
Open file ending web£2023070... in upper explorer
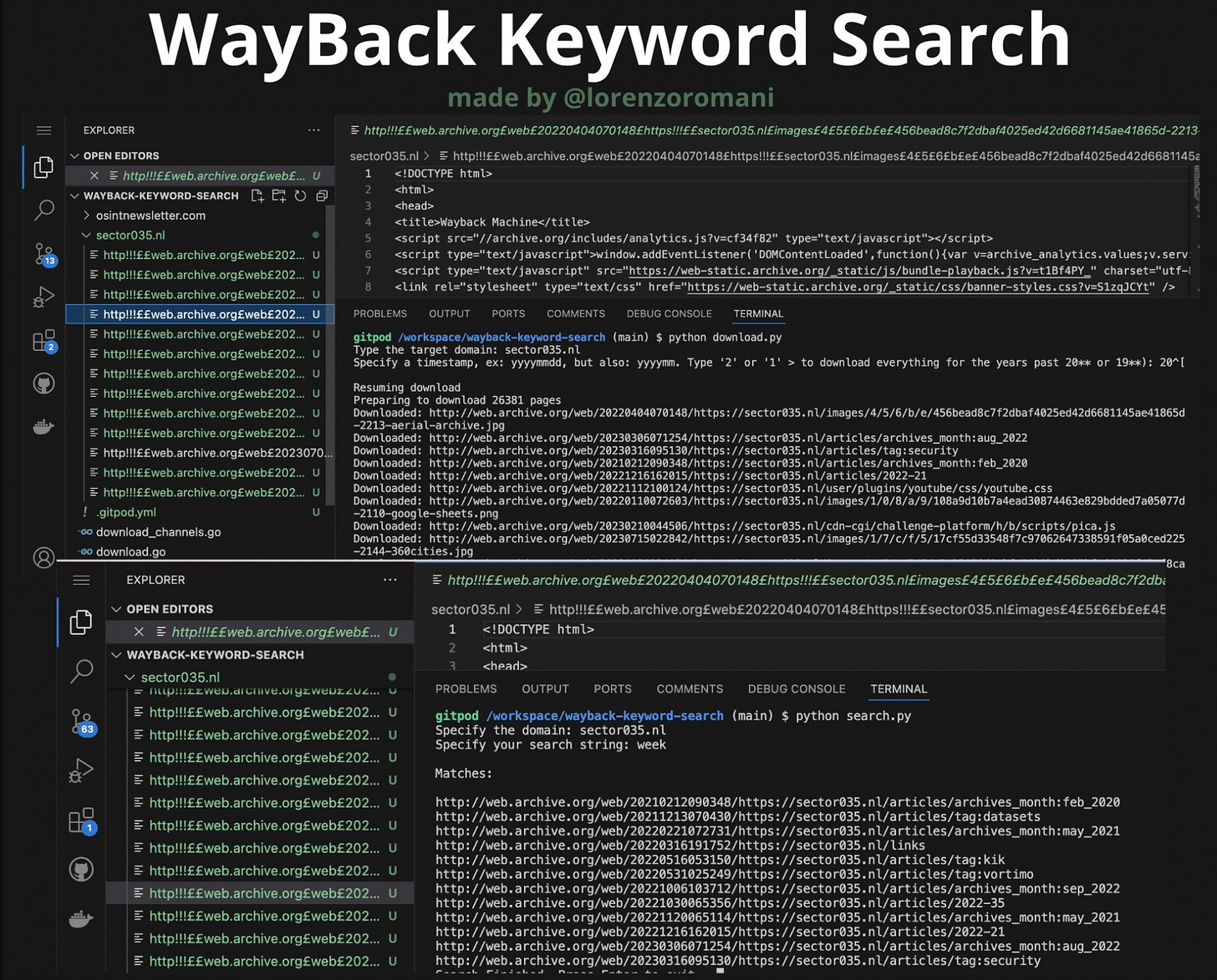pyautogui.click(x=217, y=453)
